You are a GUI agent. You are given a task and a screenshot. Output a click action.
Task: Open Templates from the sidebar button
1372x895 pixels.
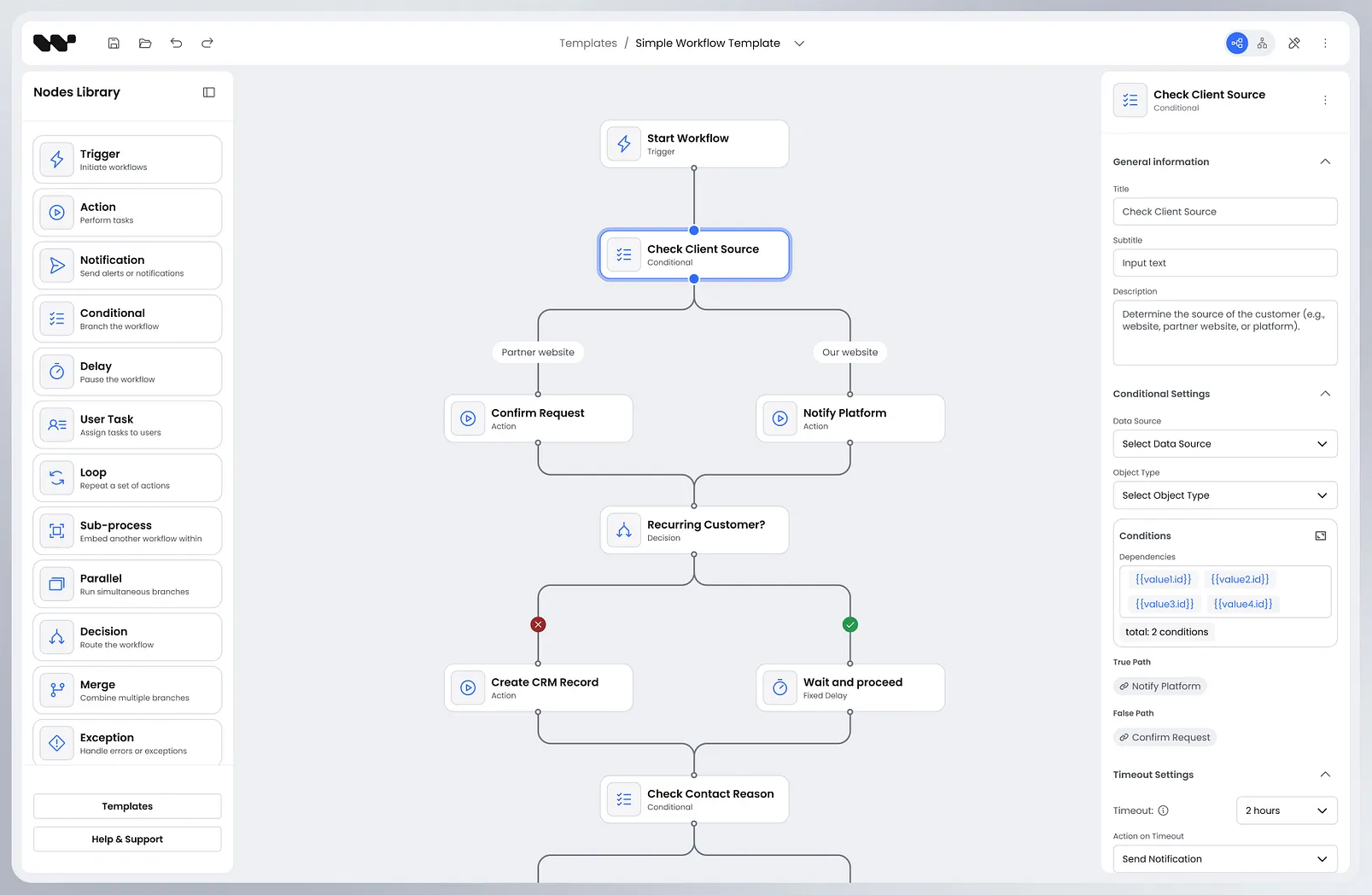(126, 805)
